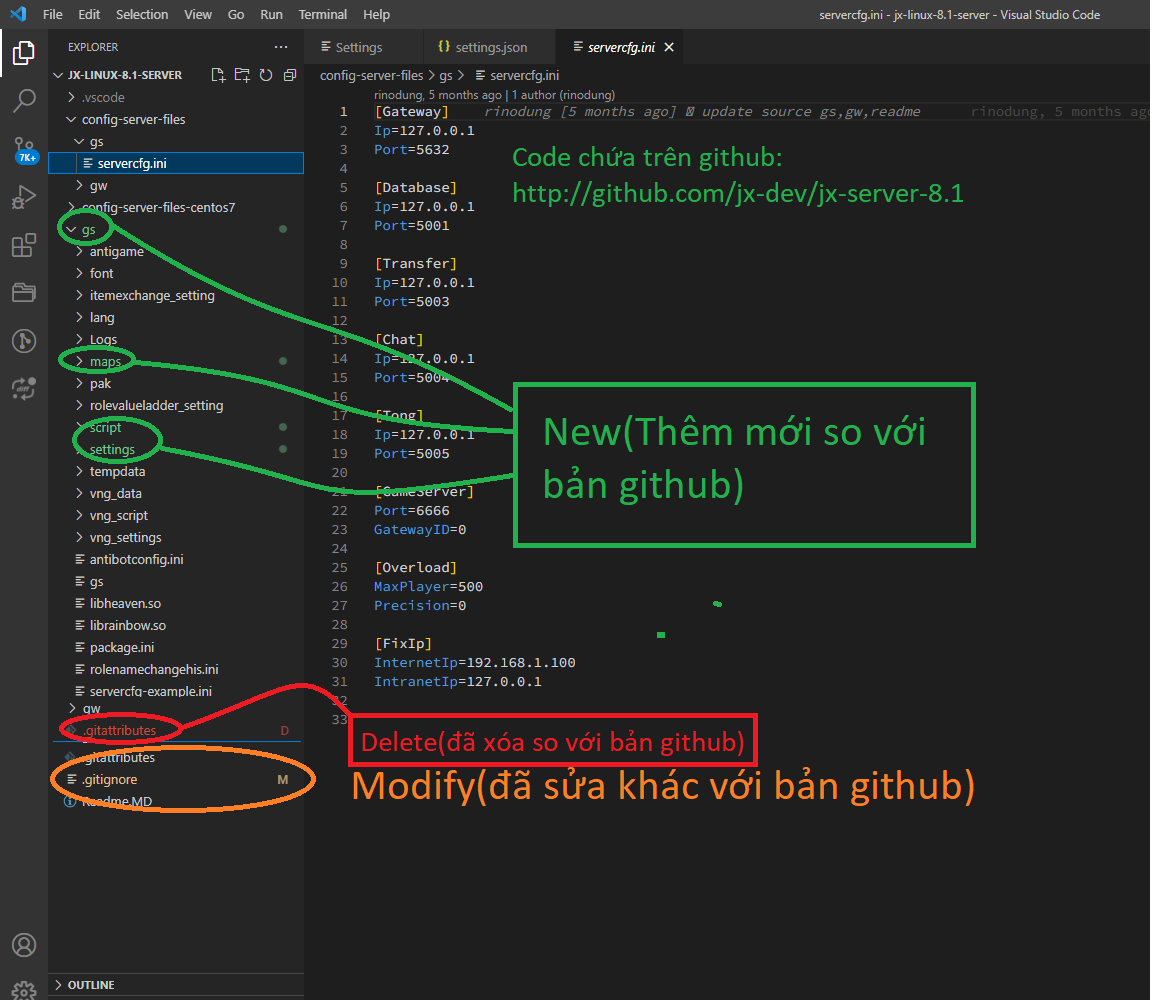Open the modified .gitignore file
The height and width of the screenshot is (1000, 1156).
click(x=175, y=779)
